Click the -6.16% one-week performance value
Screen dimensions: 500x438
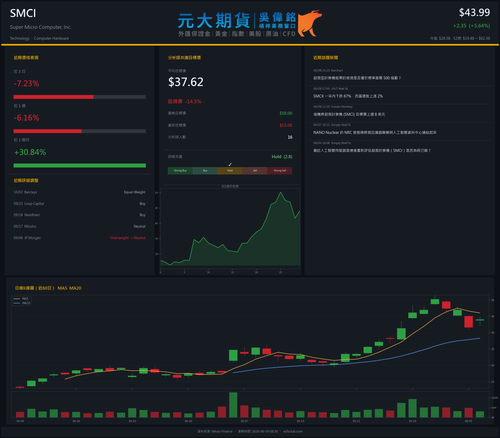click(26, 118)
